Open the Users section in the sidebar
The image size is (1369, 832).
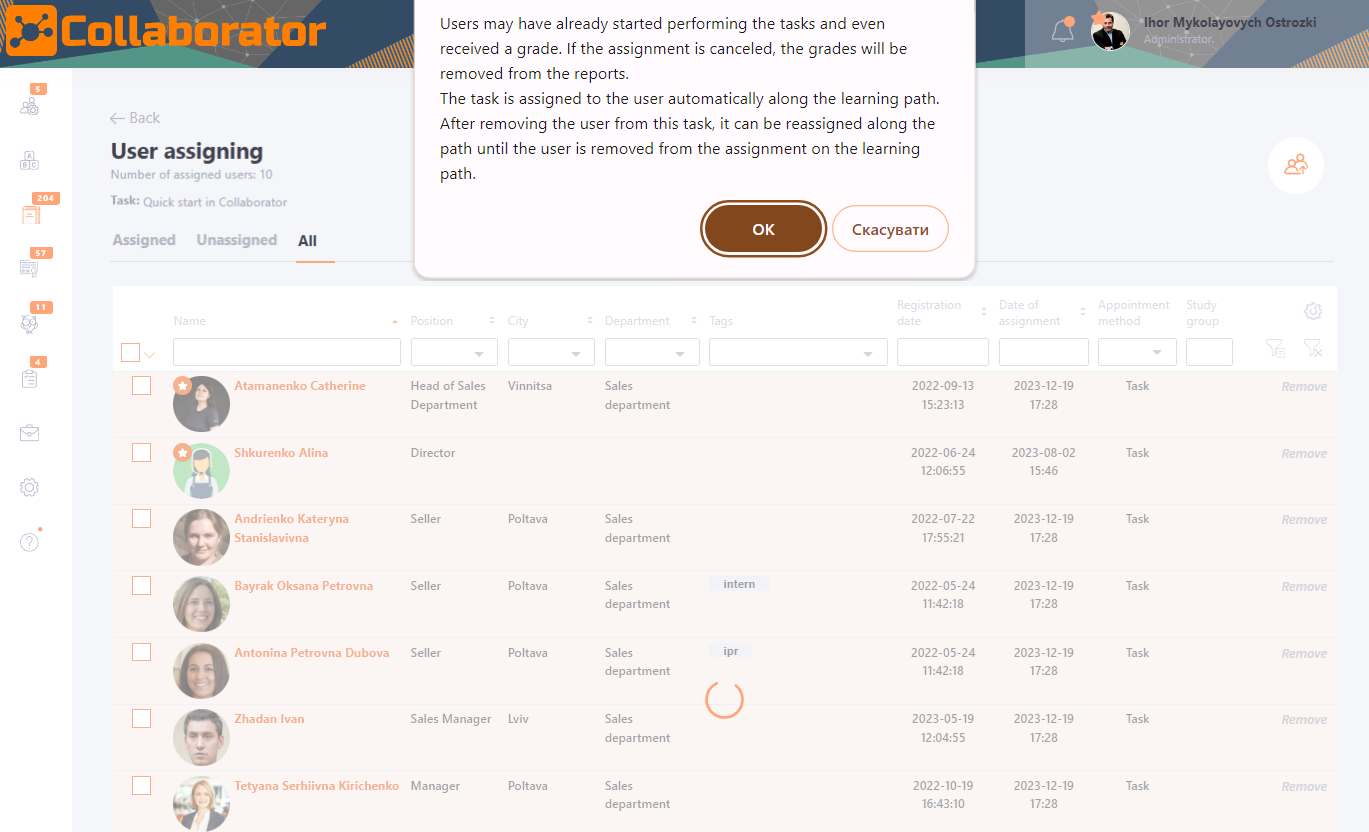click(x=29, y=105)
